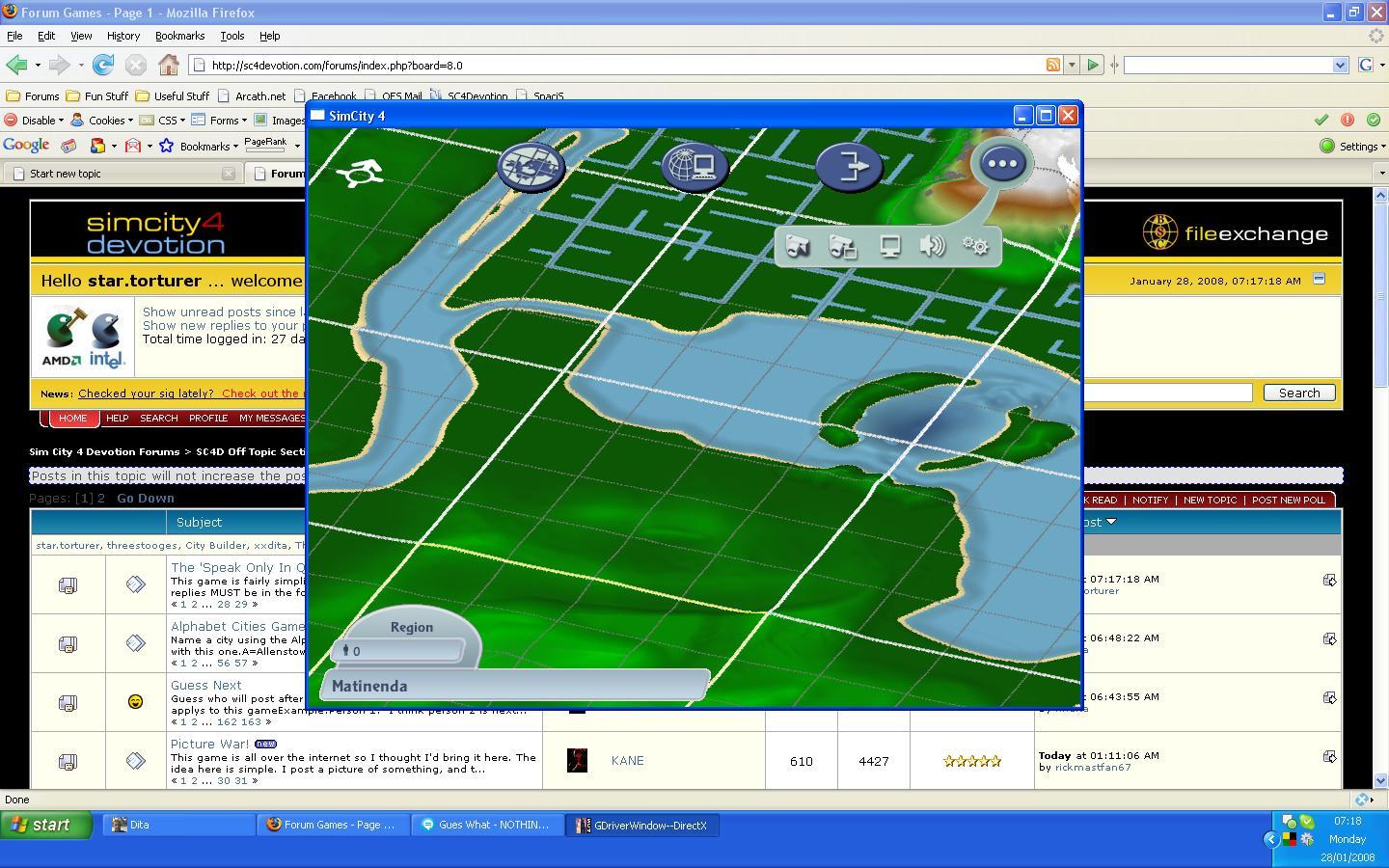
Task: Click the Search button on the forum
Action: (1298, 393)
